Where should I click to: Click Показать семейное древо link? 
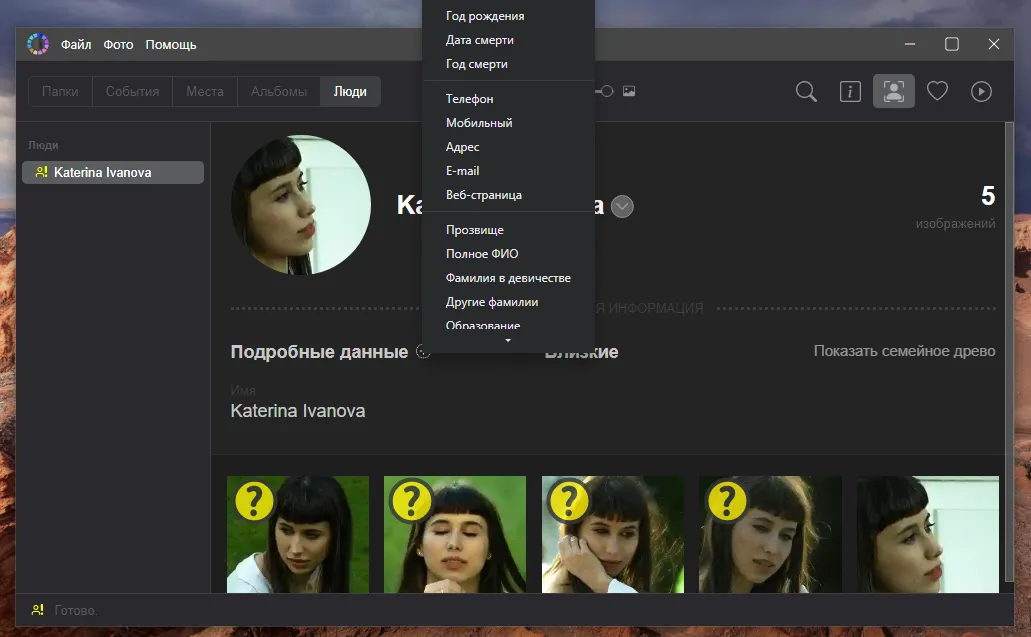click(x=904, y=351)
